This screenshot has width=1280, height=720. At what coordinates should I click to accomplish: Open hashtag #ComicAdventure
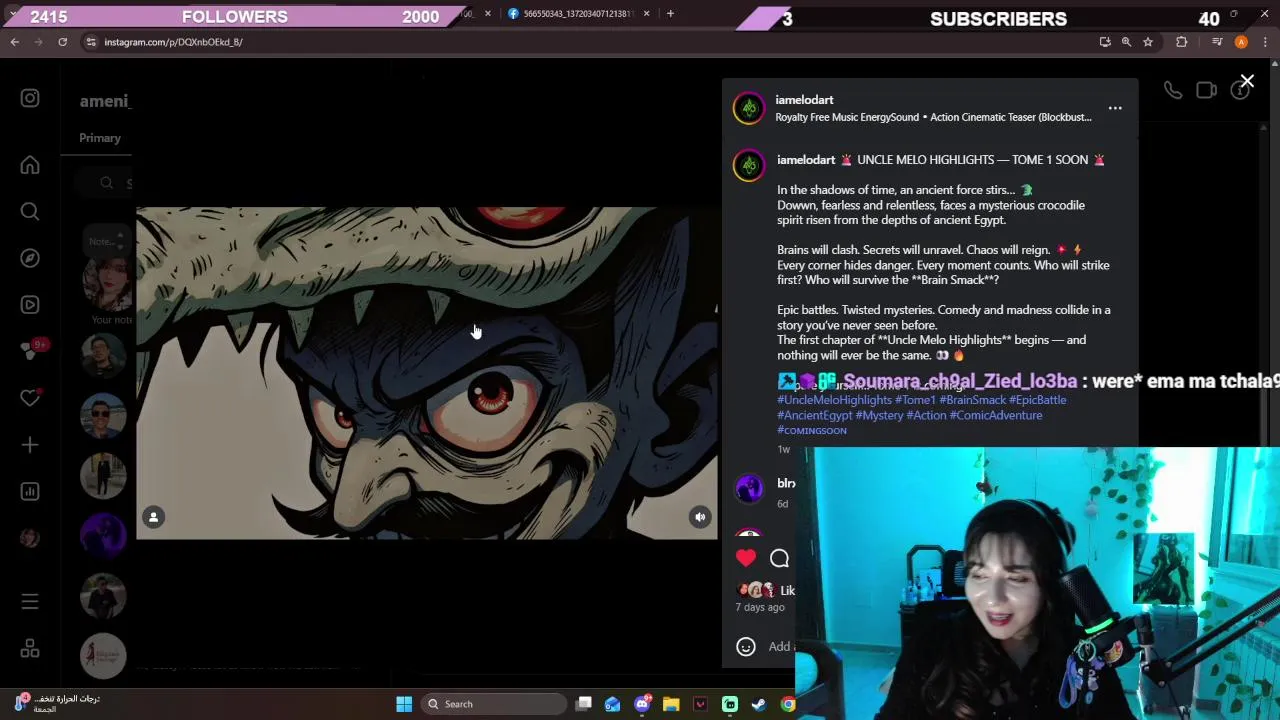[995, 415]
